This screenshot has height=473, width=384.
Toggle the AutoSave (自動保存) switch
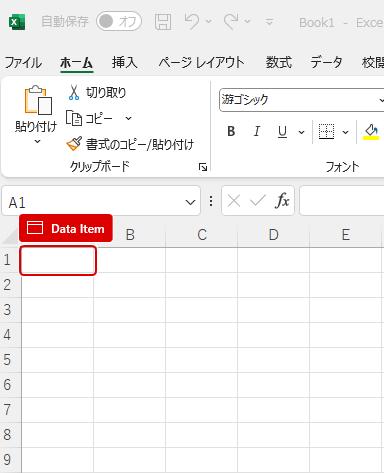(x=119, y=21)
